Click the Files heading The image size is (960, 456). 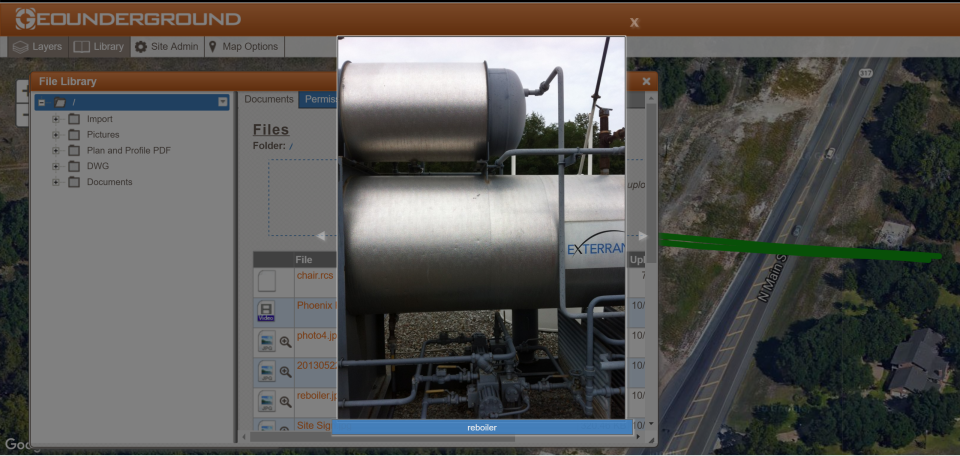click(x=271, y=130)
